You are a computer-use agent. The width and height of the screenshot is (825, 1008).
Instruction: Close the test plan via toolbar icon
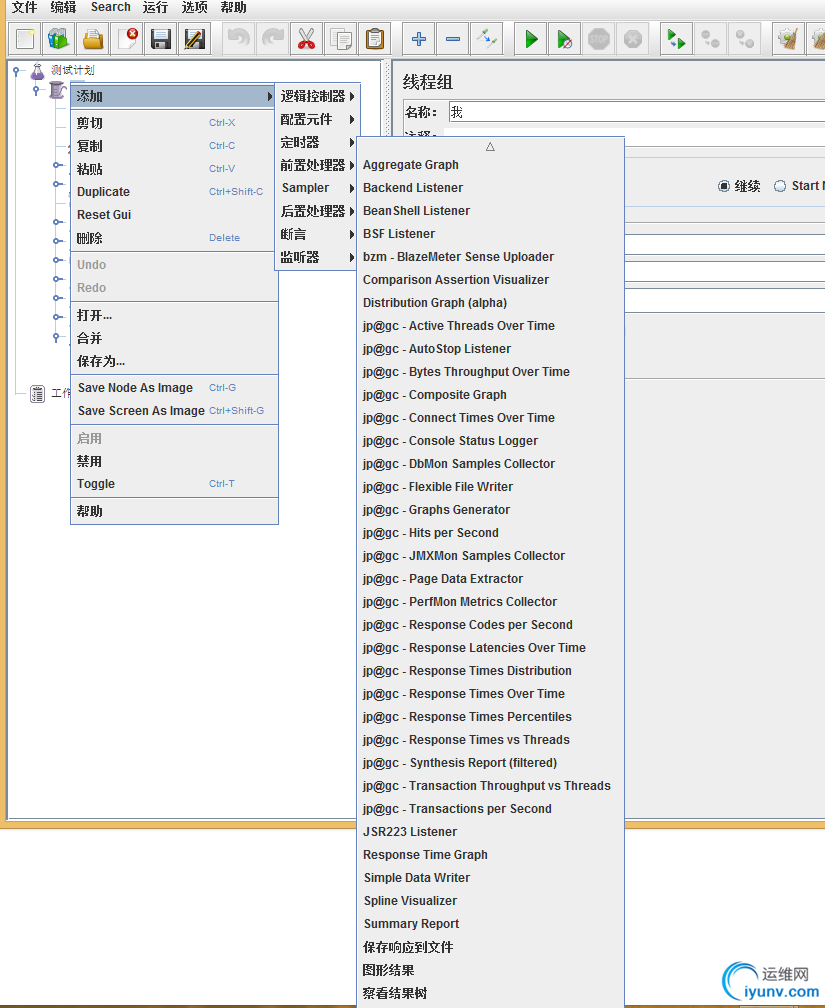127,39
